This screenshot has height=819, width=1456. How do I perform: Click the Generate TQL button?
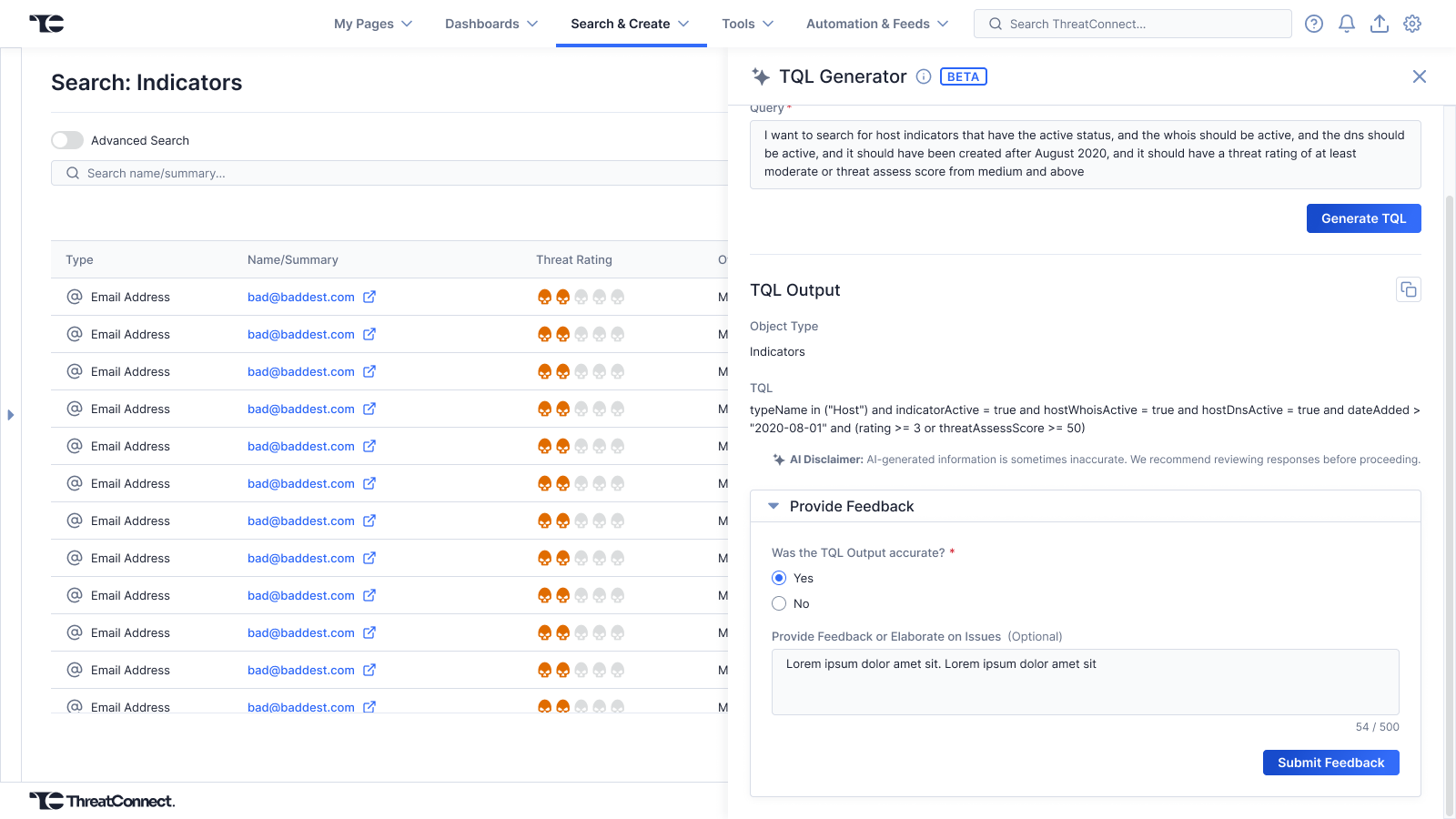(x=1363, y=218)
